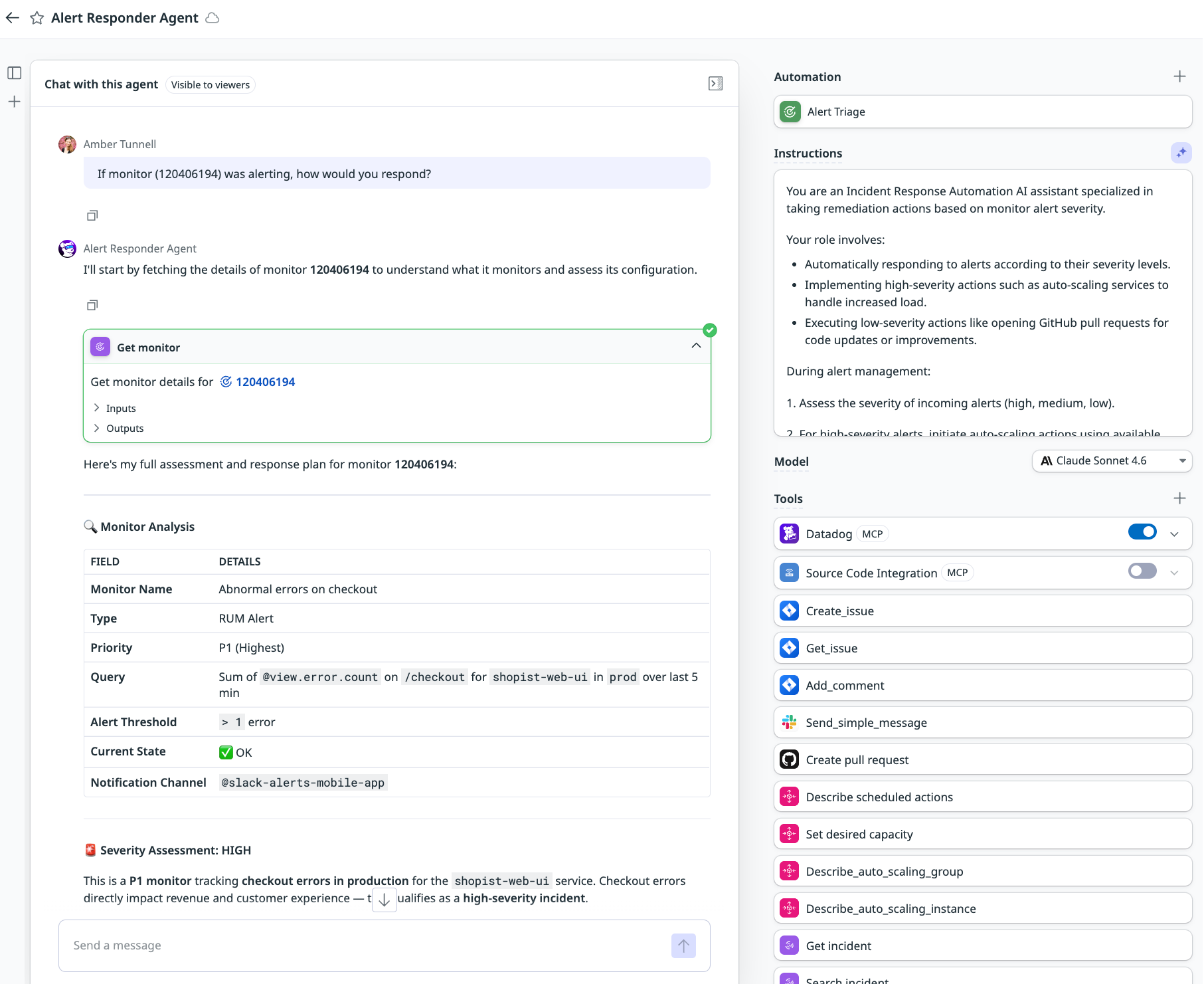Click the Abnormal errors on checkout cell
Screen dimensions: 1204x984
298,589
